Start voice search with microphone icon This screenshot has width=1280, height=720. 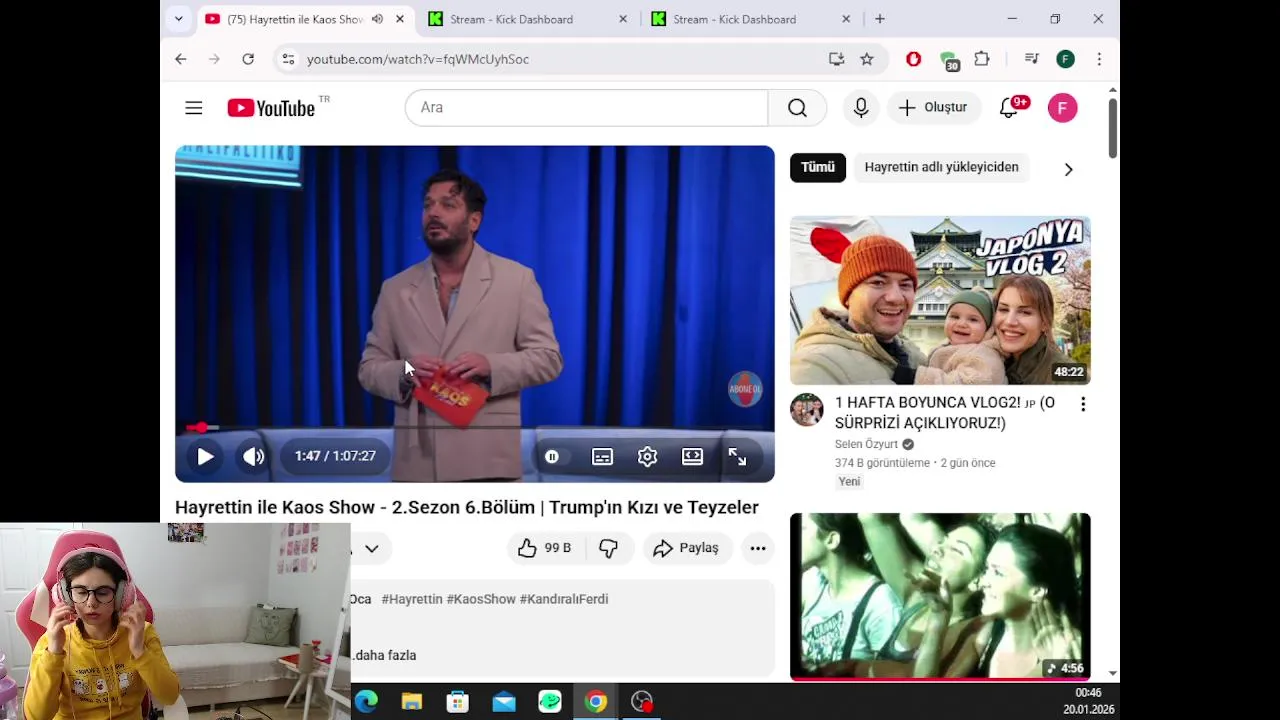861,108
